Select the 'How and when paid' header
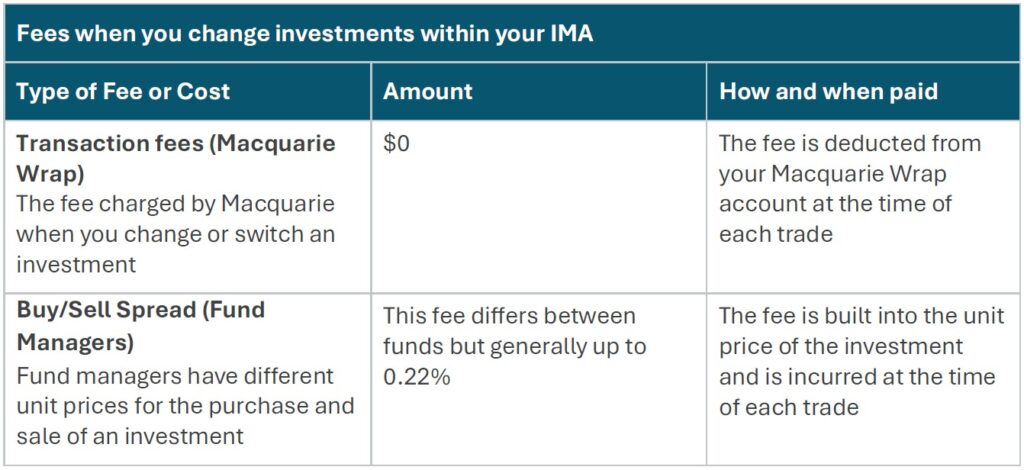 tap(829, 92)
